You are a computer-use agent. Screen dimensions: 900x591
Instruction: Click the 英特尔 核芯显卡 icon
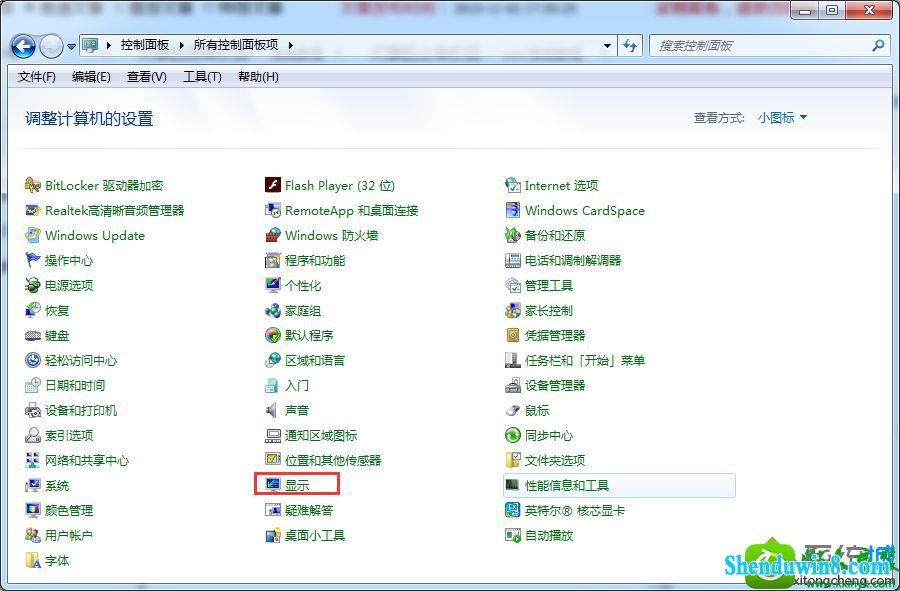pyautogui.click(x=513, y=510)
